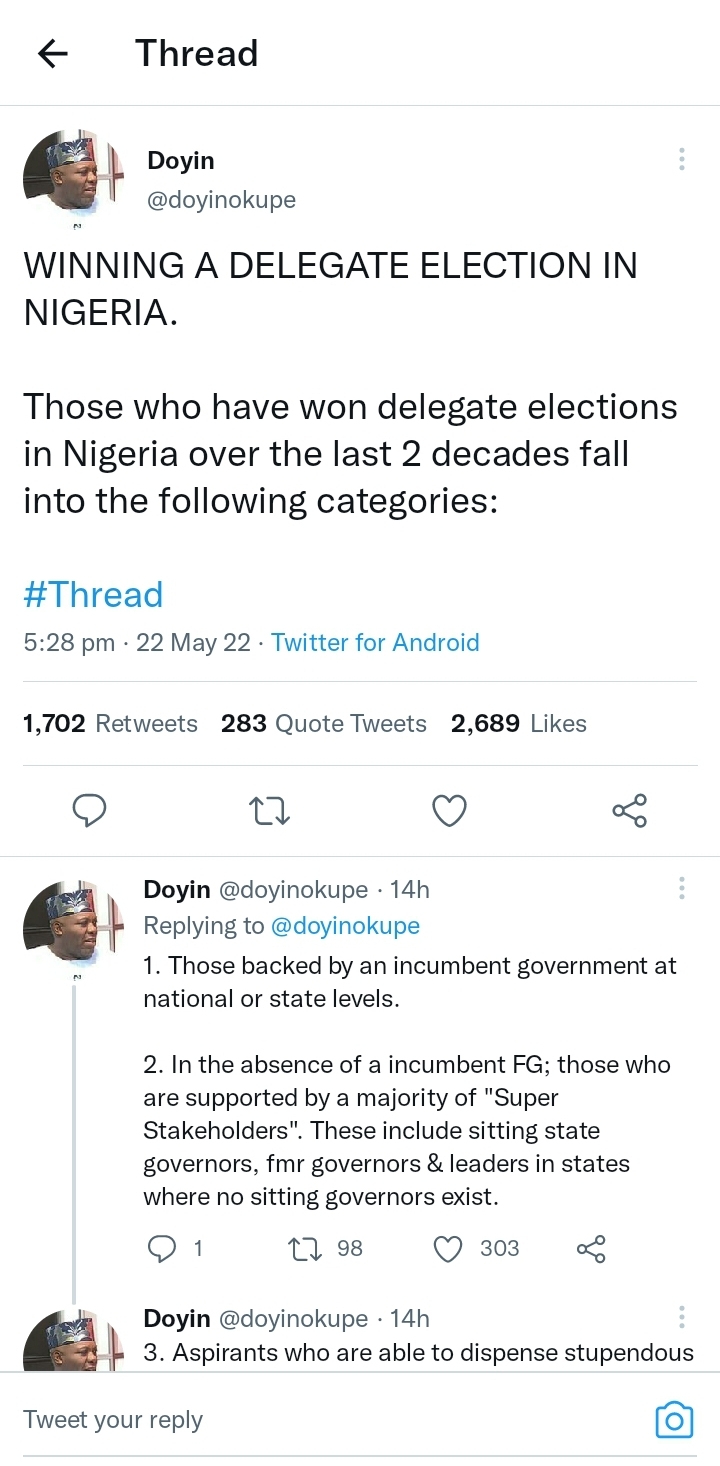This screenshot has height=1466, width=720.
Task: Tap the back arrow icon
Action: (52, 54)
